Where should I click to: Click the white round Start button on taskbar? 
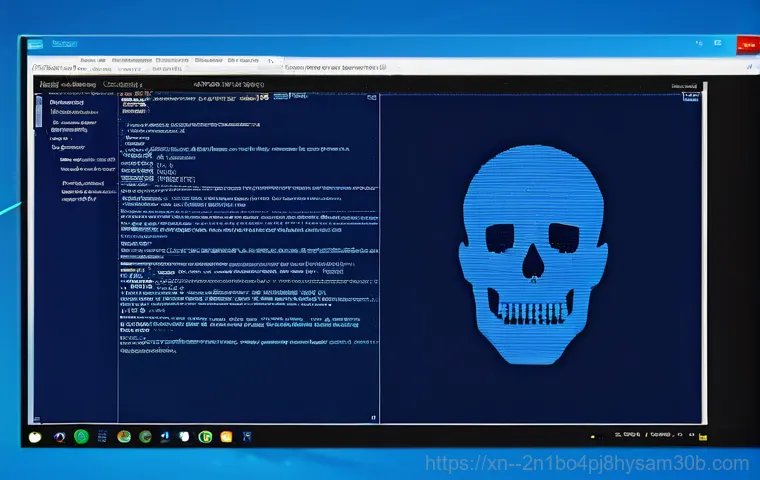pyautogui.click(x=35, y=436)
